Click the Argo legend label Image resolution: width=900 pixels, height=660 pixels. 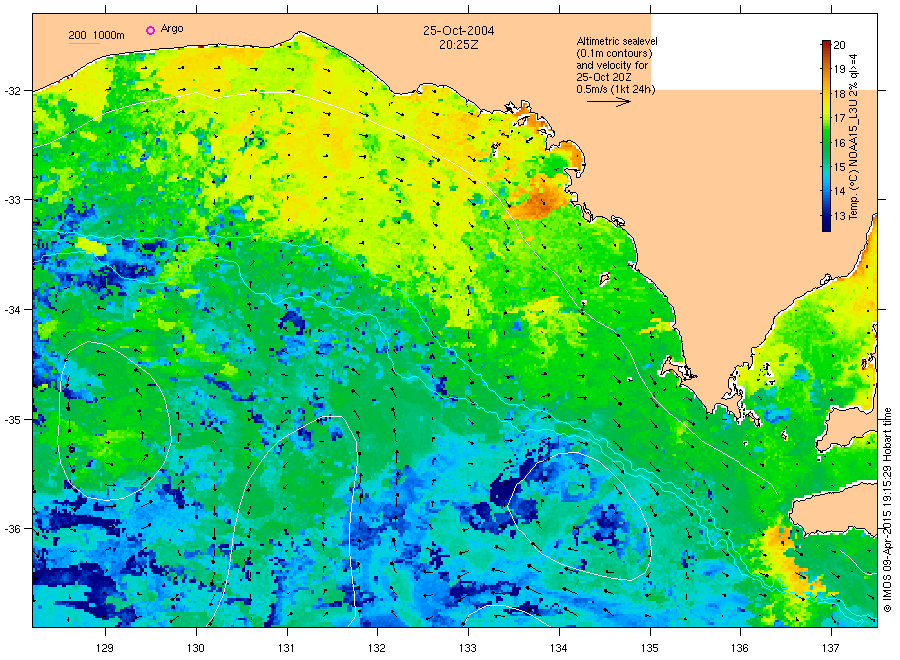click(172, 29)
